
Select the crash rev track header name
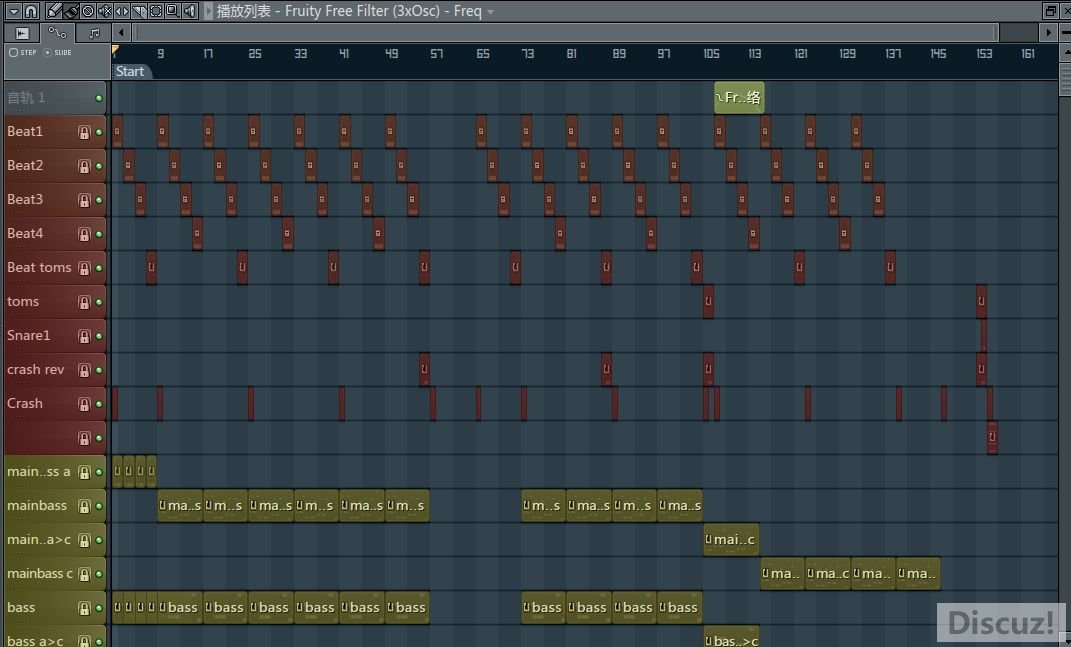pos(36,370)
